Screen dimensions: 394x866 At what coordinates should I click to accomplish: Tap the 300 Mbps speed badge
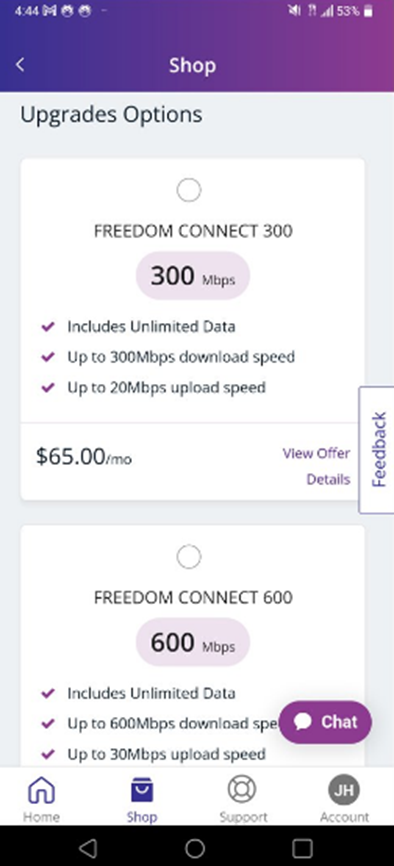pos(193,276)
